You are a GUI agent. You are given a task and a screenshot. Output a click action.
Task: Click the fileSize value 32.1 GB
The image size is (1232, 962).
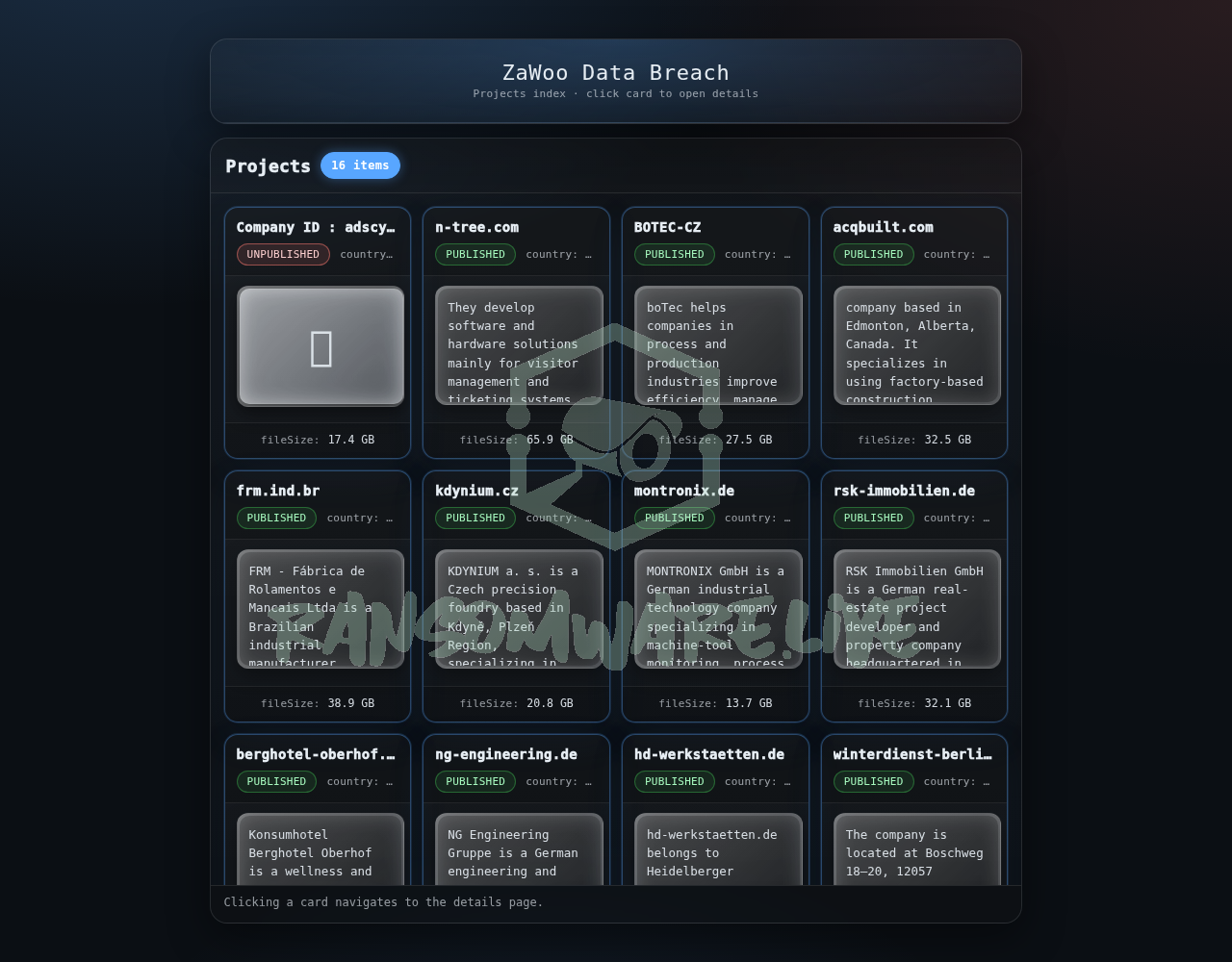point(948,703)
